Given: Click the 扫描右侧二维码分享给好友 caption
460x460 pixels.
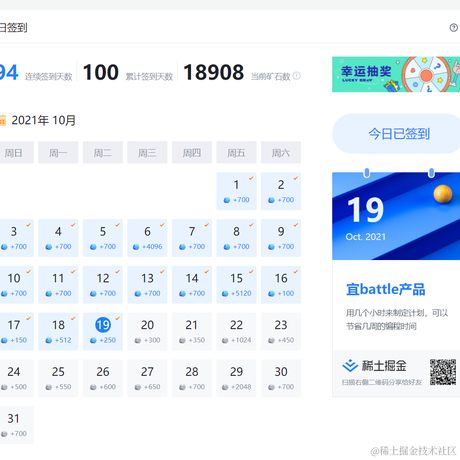Looking at the screenshot, I should coord(382,382).
